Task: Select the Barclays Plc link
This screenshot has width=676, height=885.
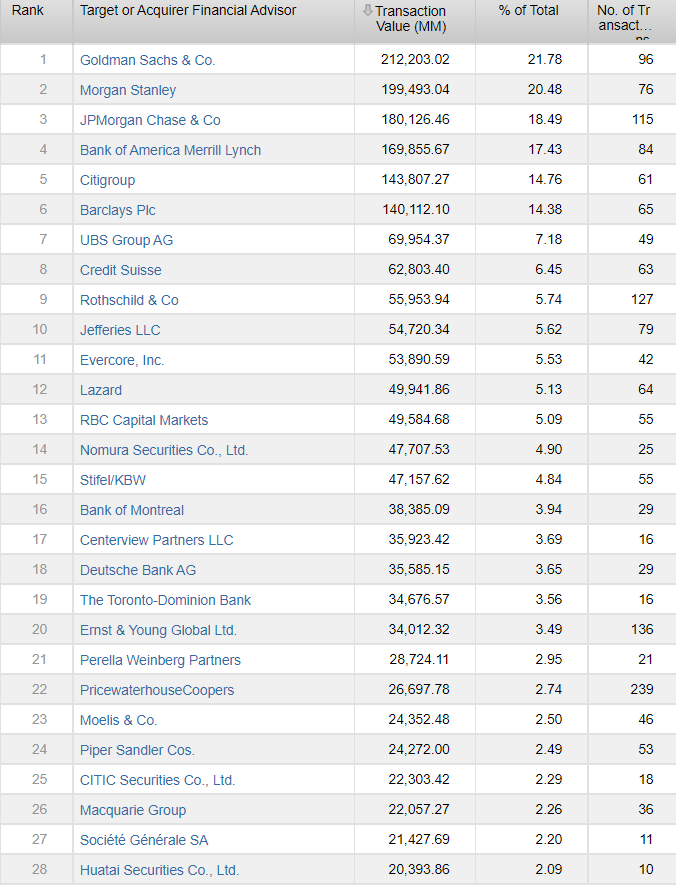Action: pyautogui.click(x=118, y=210)
